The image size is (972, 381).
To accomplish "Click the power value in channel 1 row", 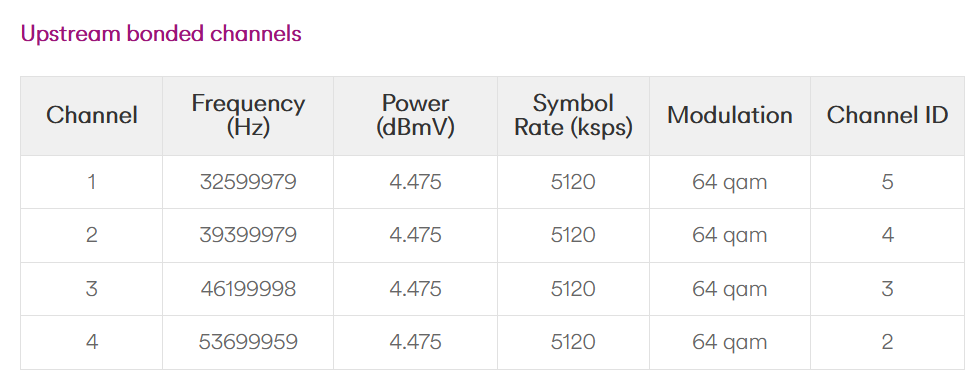I will tap(415, 182).
